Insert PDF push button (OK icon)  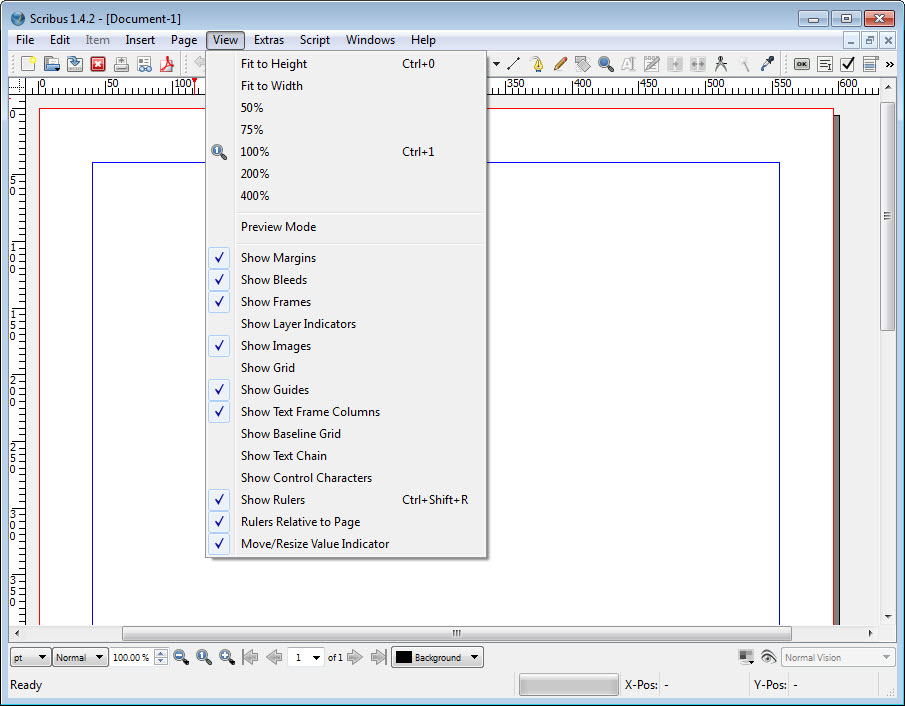[x=802, y=63]
